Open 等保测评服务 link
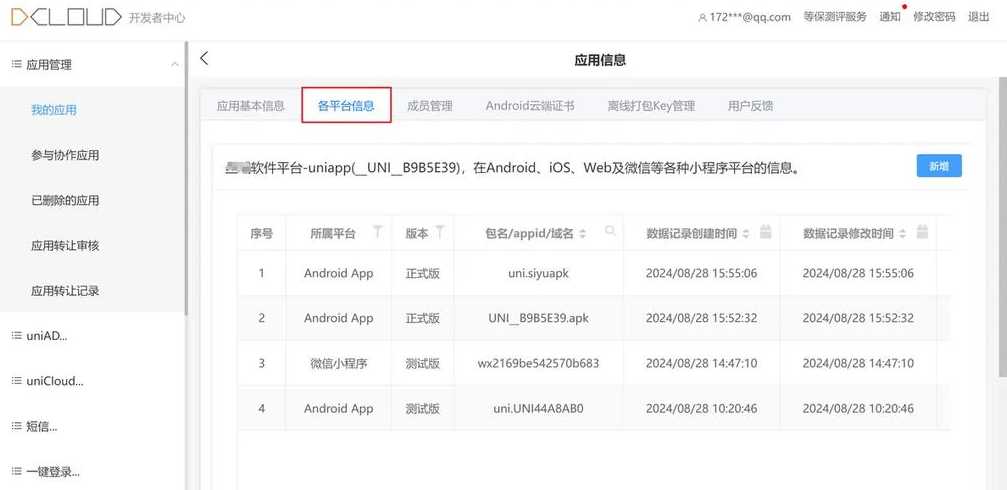This screenshot has width=1007, height=490. [834, 17]
